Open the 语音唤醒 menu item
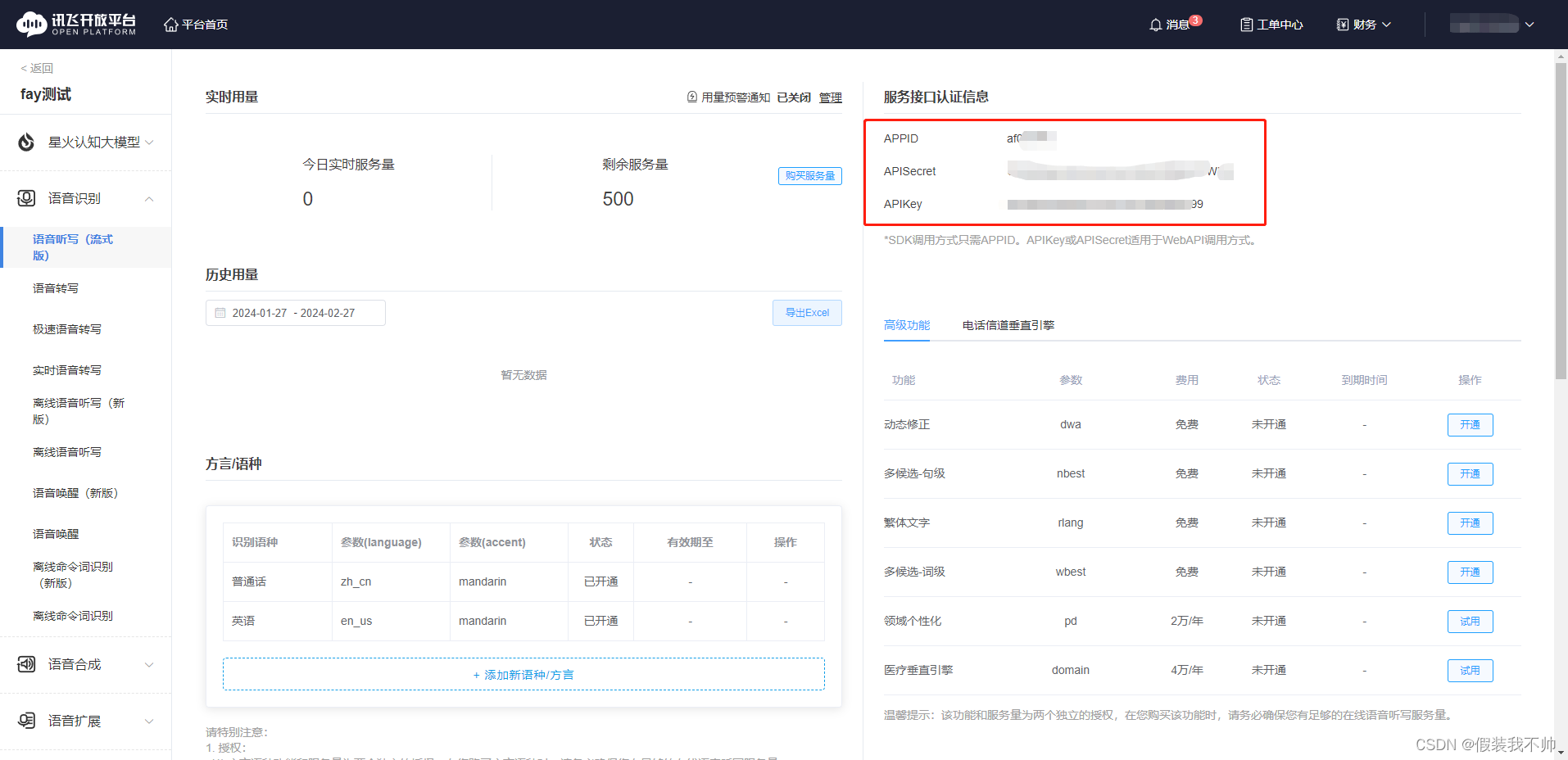Screen dimensions: 1568x760 coord(56,534)
